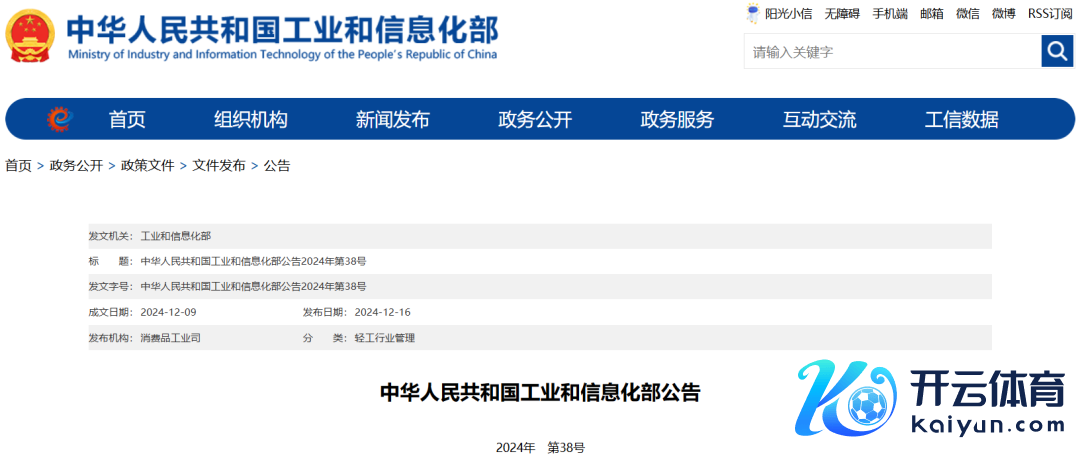The width and height of the screenshot is (1080, 458).
Task: Click the 微信 link in top bar
Action: [967, 14]
